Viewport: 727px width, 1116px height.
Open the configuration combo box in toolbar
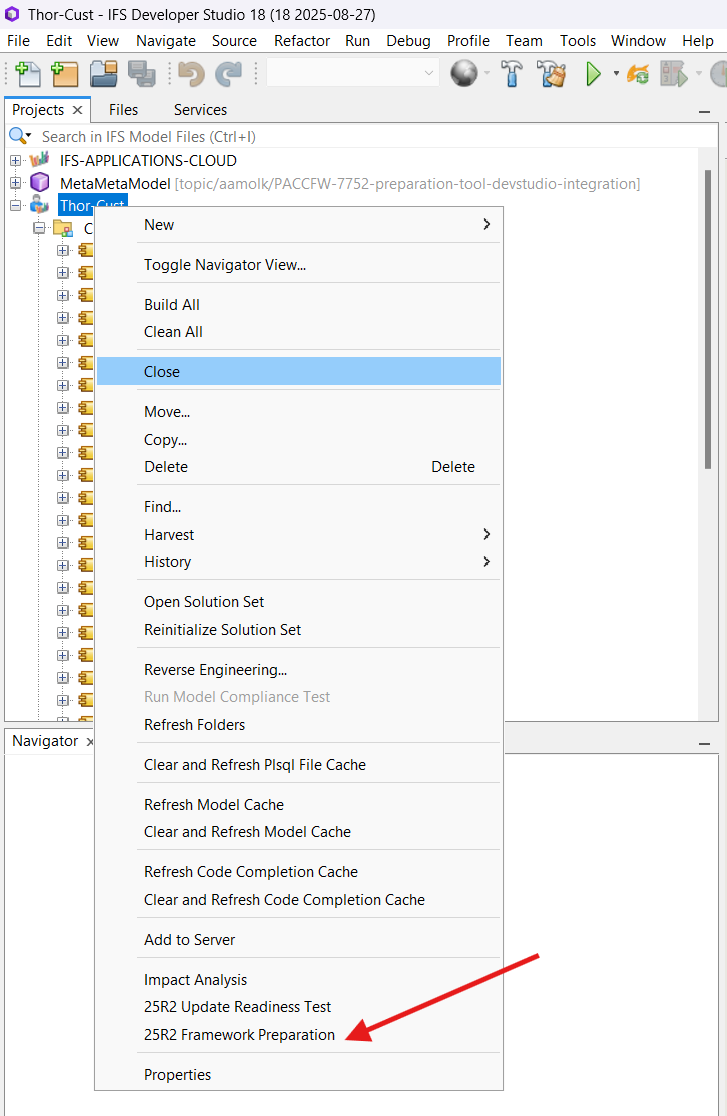coord(353,73)
